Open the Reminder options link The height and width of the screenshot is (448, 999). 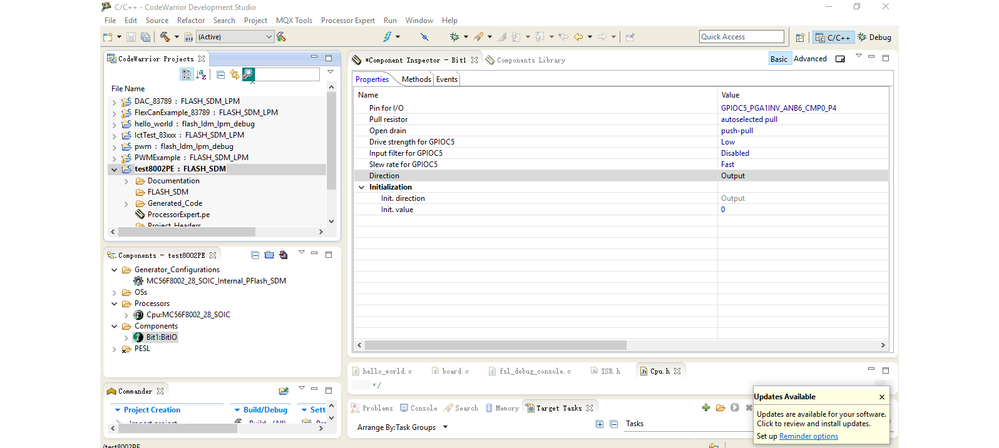(x=809, y=437)
